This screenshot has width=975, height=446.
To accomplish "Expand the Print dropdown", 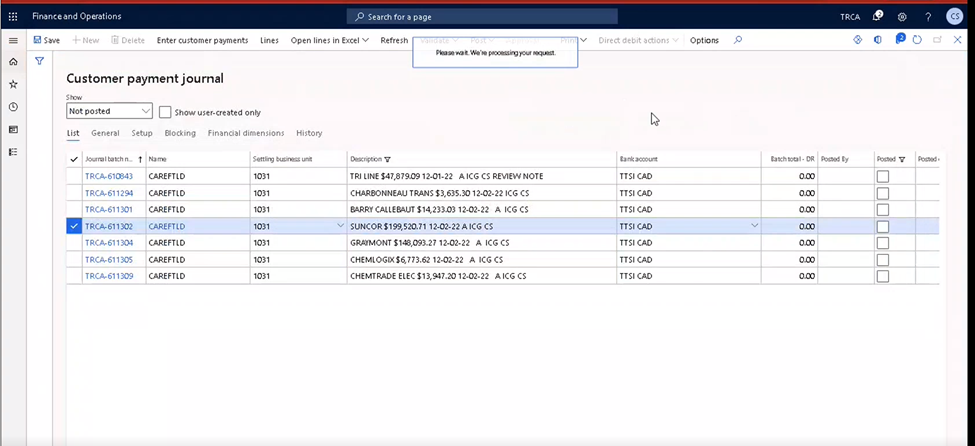I will click(573, 40).
